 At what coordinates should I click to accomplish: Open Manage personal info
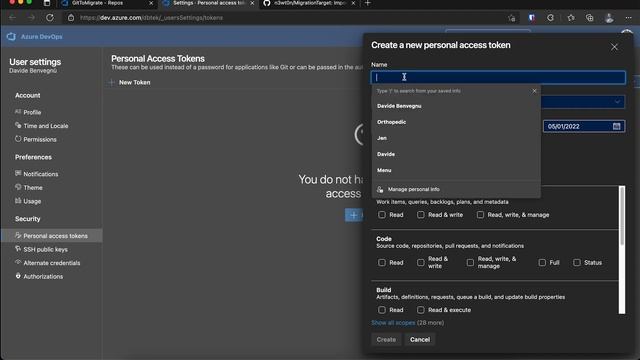point(456,189)
